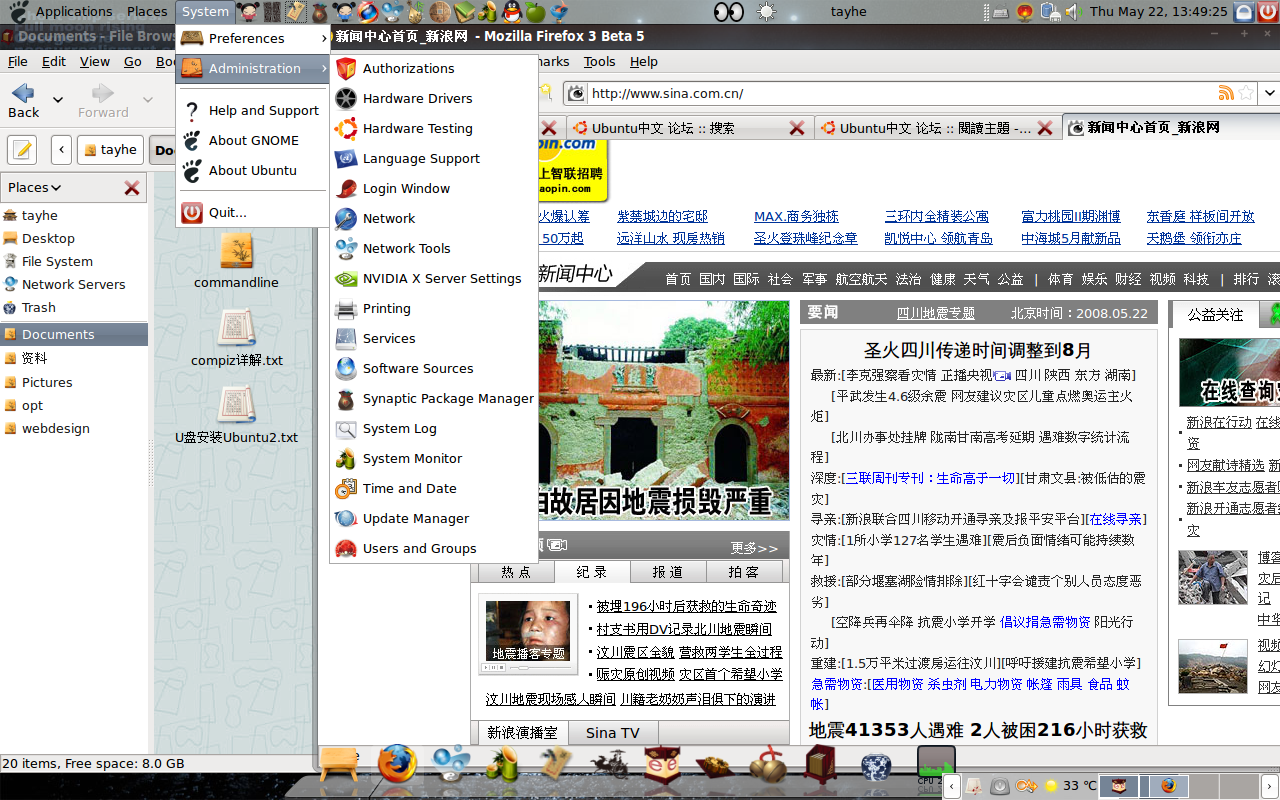Click the Software Sources icon
Viewport: 1280px width, 800px height.
click(x=346, y=368)
